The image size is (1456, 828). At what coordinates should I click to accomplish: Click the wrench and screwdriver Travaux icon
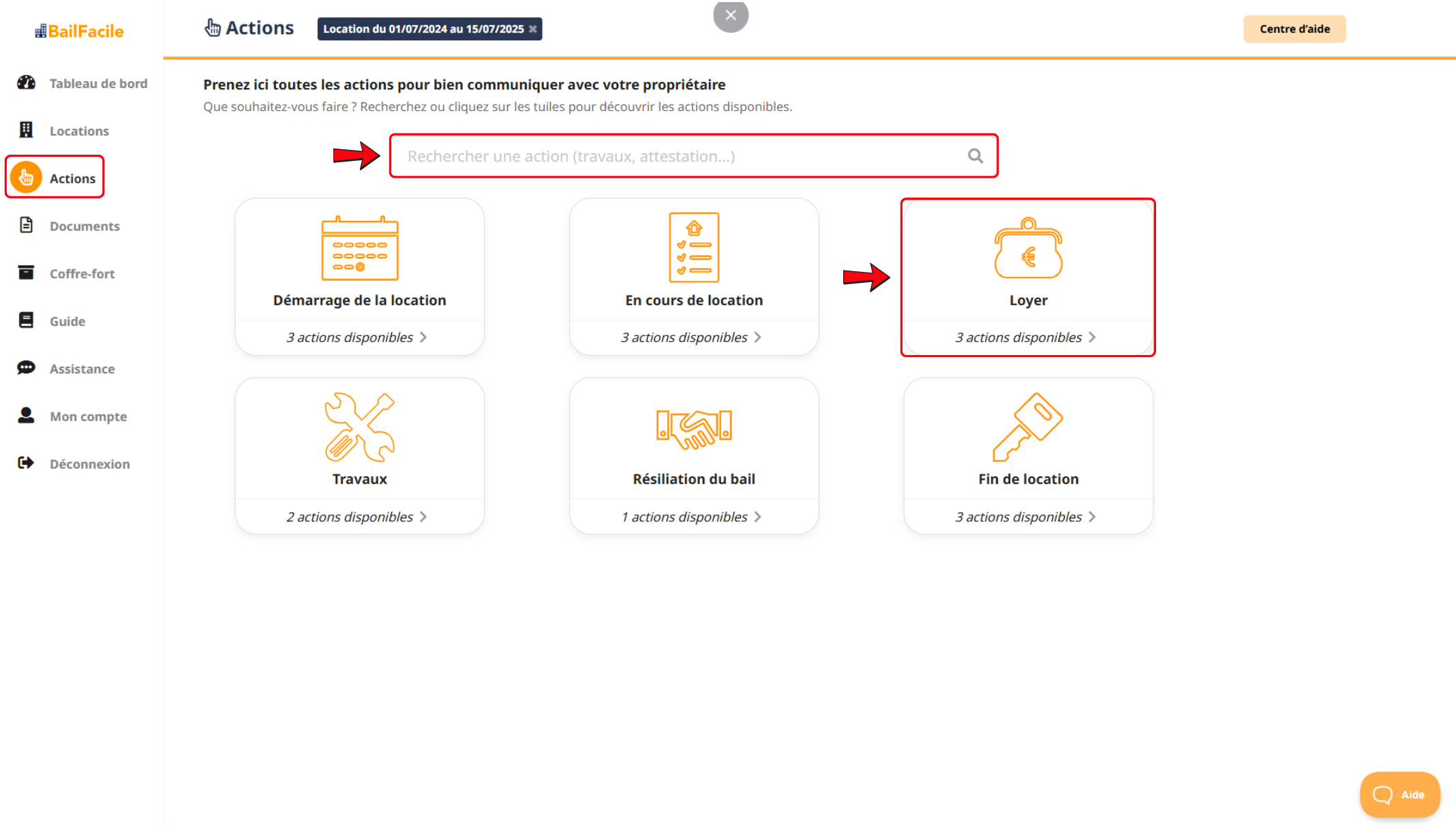click(x=359, y=427)
